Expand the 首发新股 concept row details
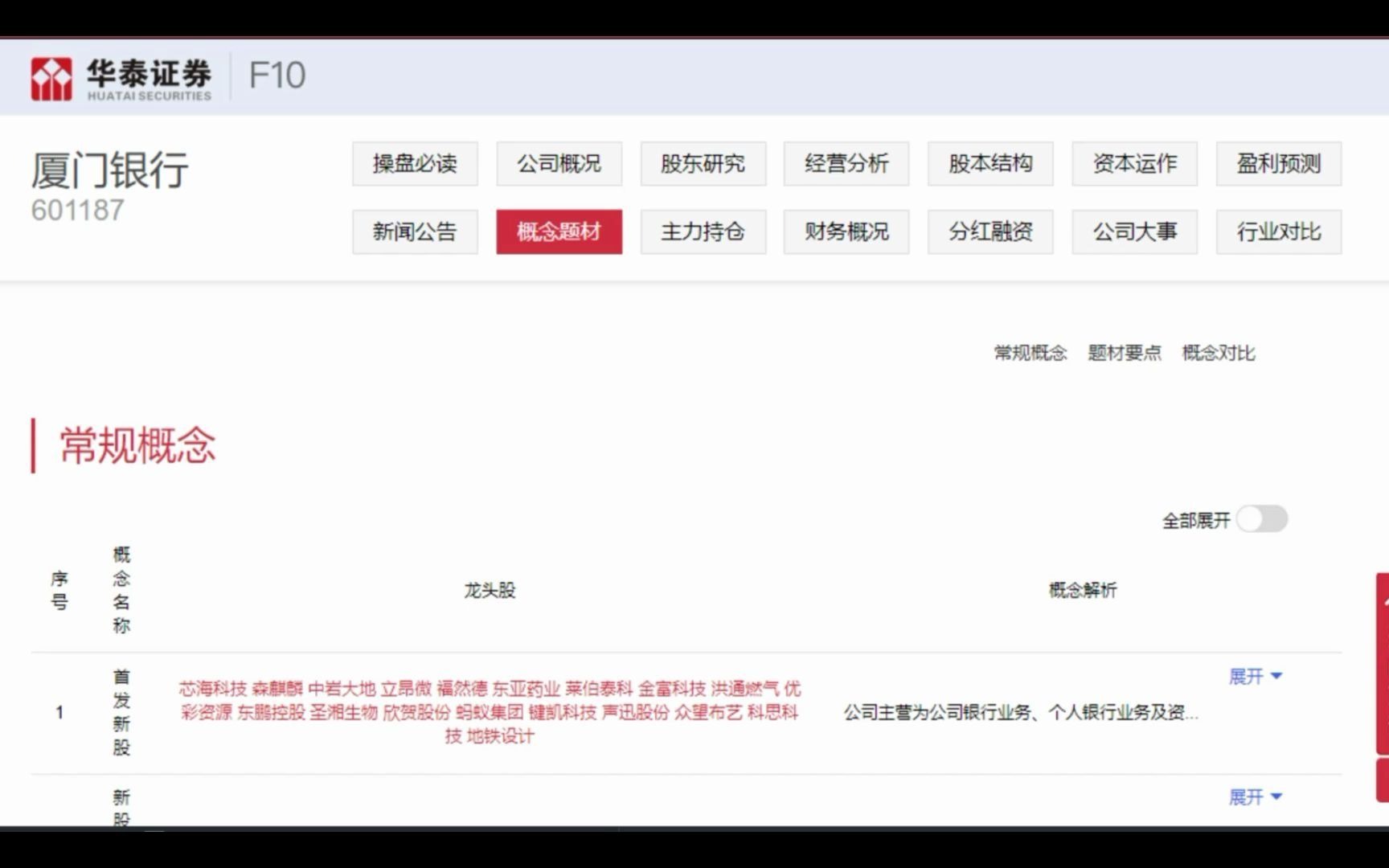The width and height of the screenshot is (1389, 868). 1256,676
